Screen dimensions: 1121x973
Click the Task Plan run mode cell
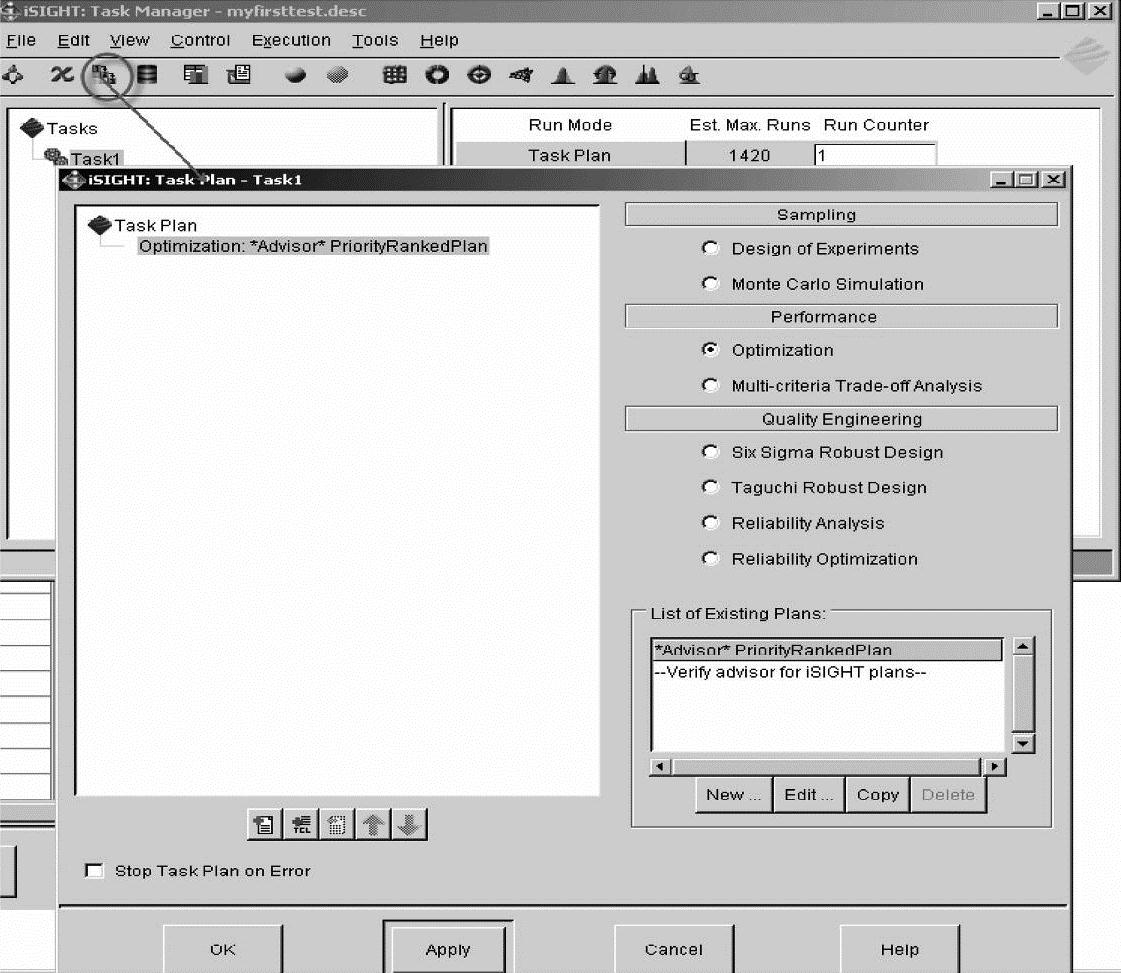pos(570,155)
